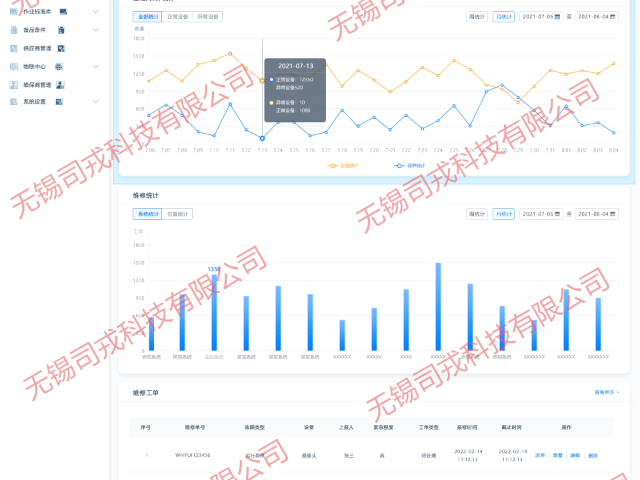The width and height of the screenshot is (640, 480).
Task: Click the 作业标准库 sidebar icon
Action: pos(64,12)
